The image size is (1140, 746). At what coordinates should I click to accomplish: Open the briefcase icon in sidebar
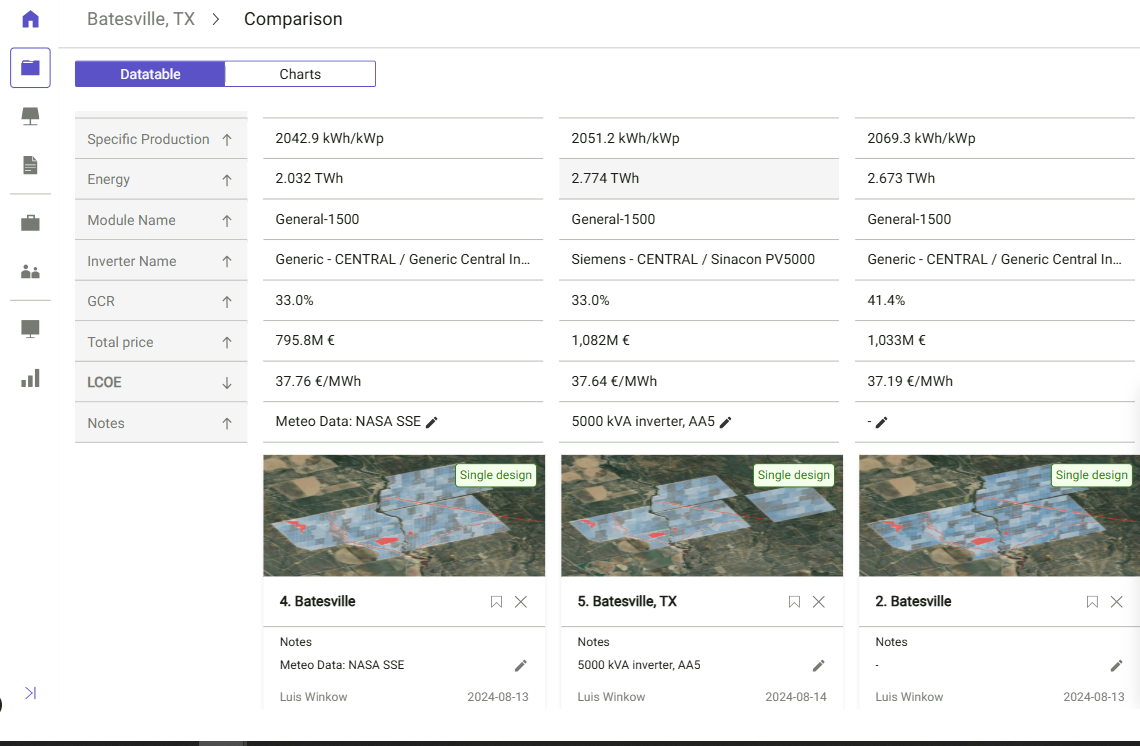tap(30, 223)
